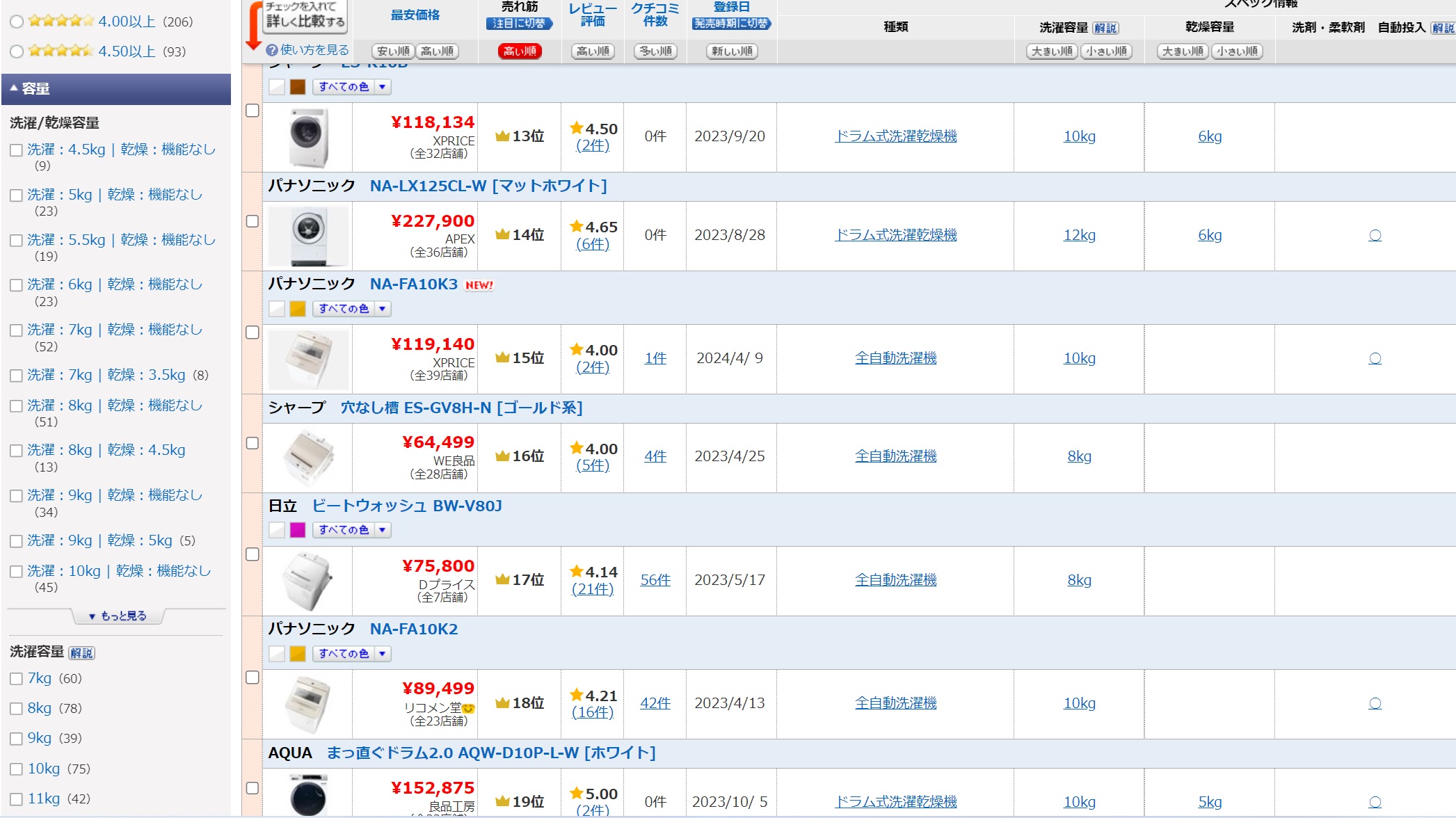Image resolution: width=1456 pixels, height=818 pixels.
Task: Sort registration date by 新しい順
Action: point(732,51)
